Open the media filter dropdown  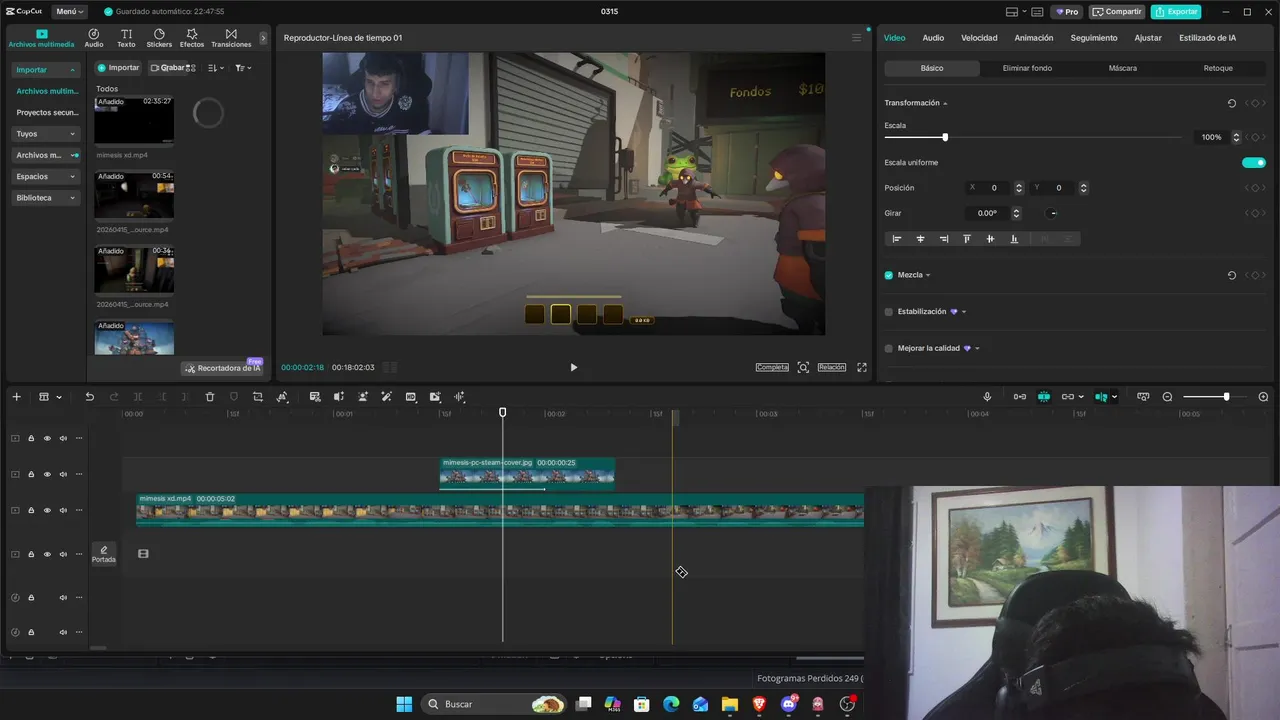243,68
